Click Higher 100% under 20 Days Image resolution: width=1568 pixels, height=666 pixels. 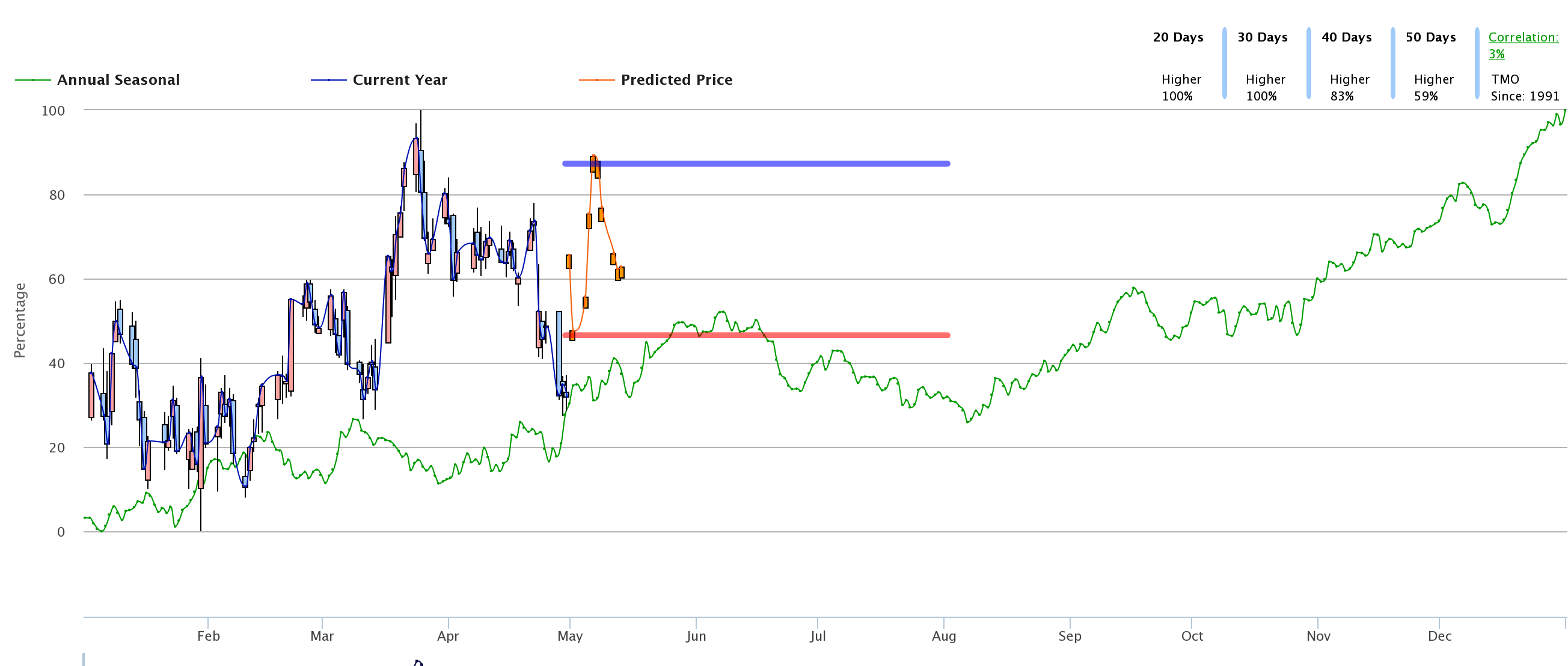1181,88
